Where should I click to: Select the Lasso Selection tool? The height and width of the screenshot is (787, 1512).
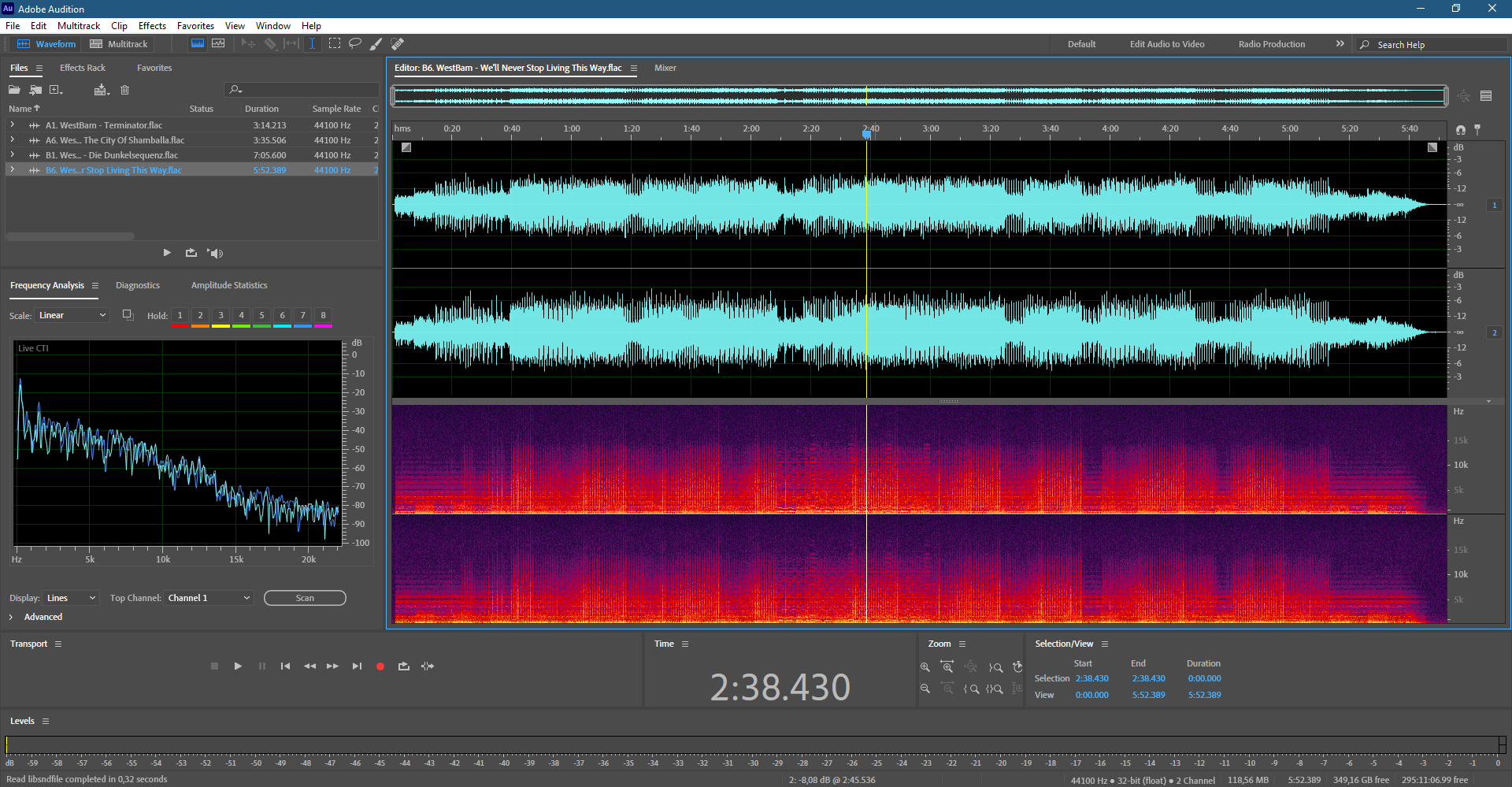pyautogui.click(x=355, y=44)
